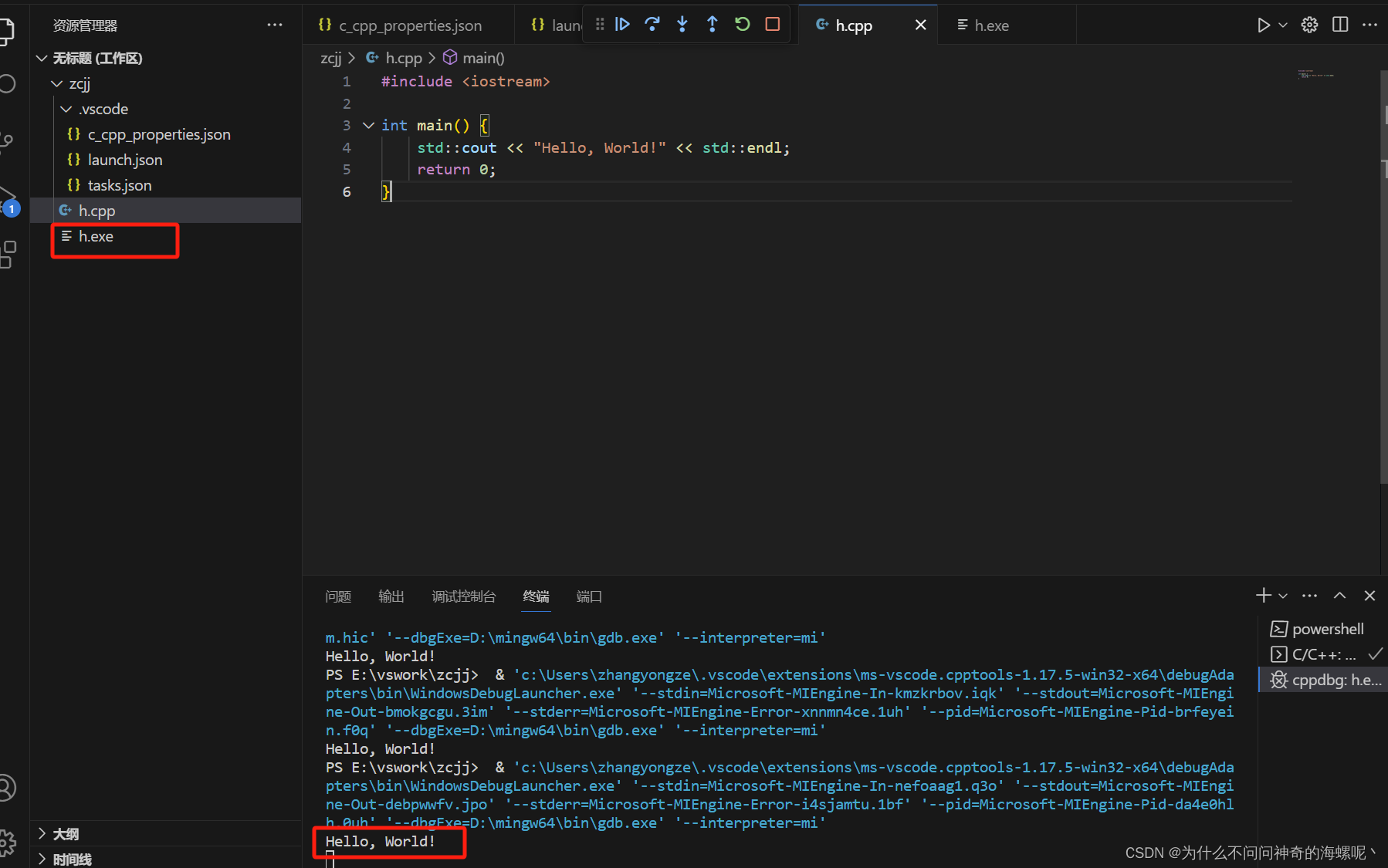Screen dimensions: 1388x868
Task: Open the 端口 panel tab
Action: pos(589,596)
